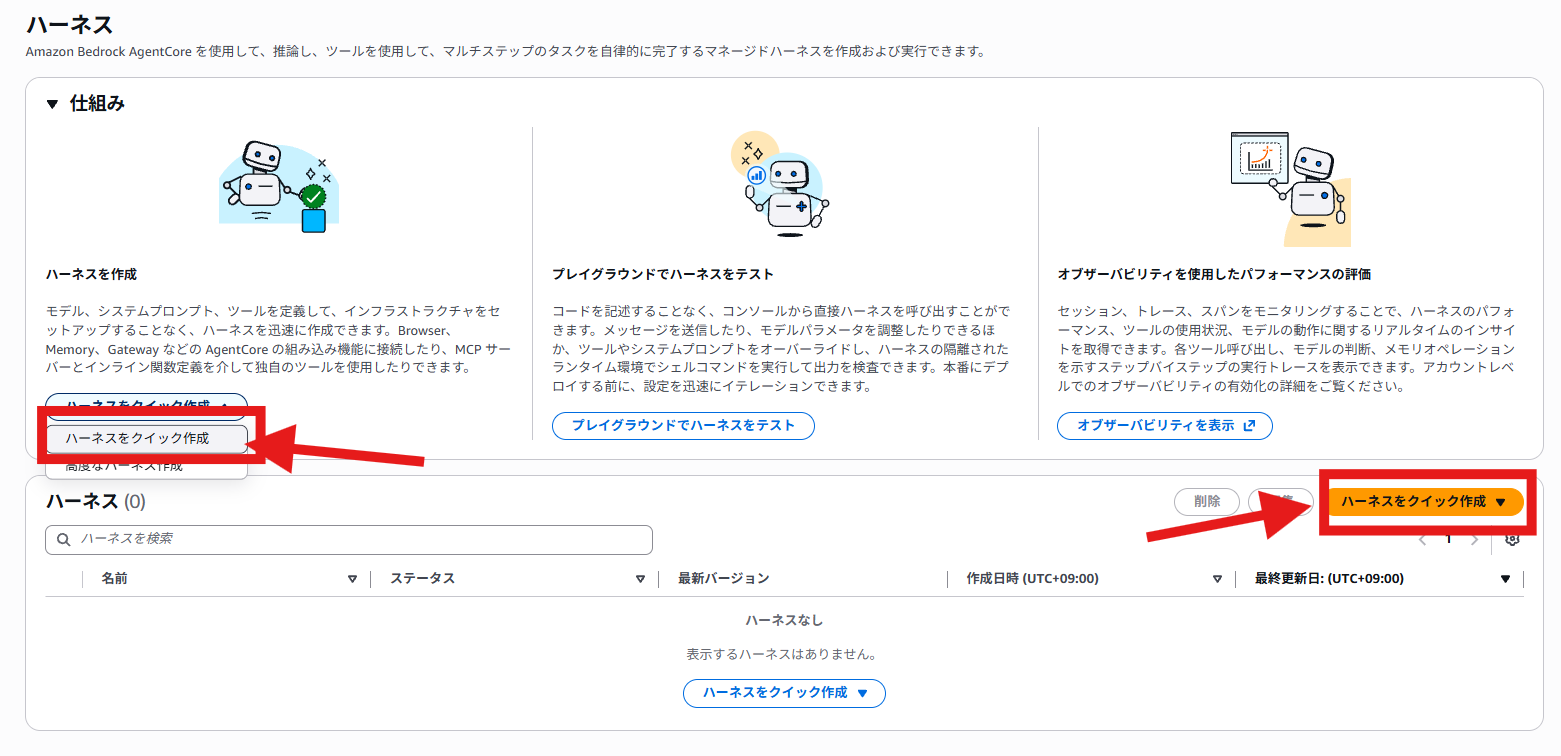This screenshot has width=1561, height=756.
Task: Click the description starting Amazon Bedrock AgentCore を使用して
Action: [505, 51]
